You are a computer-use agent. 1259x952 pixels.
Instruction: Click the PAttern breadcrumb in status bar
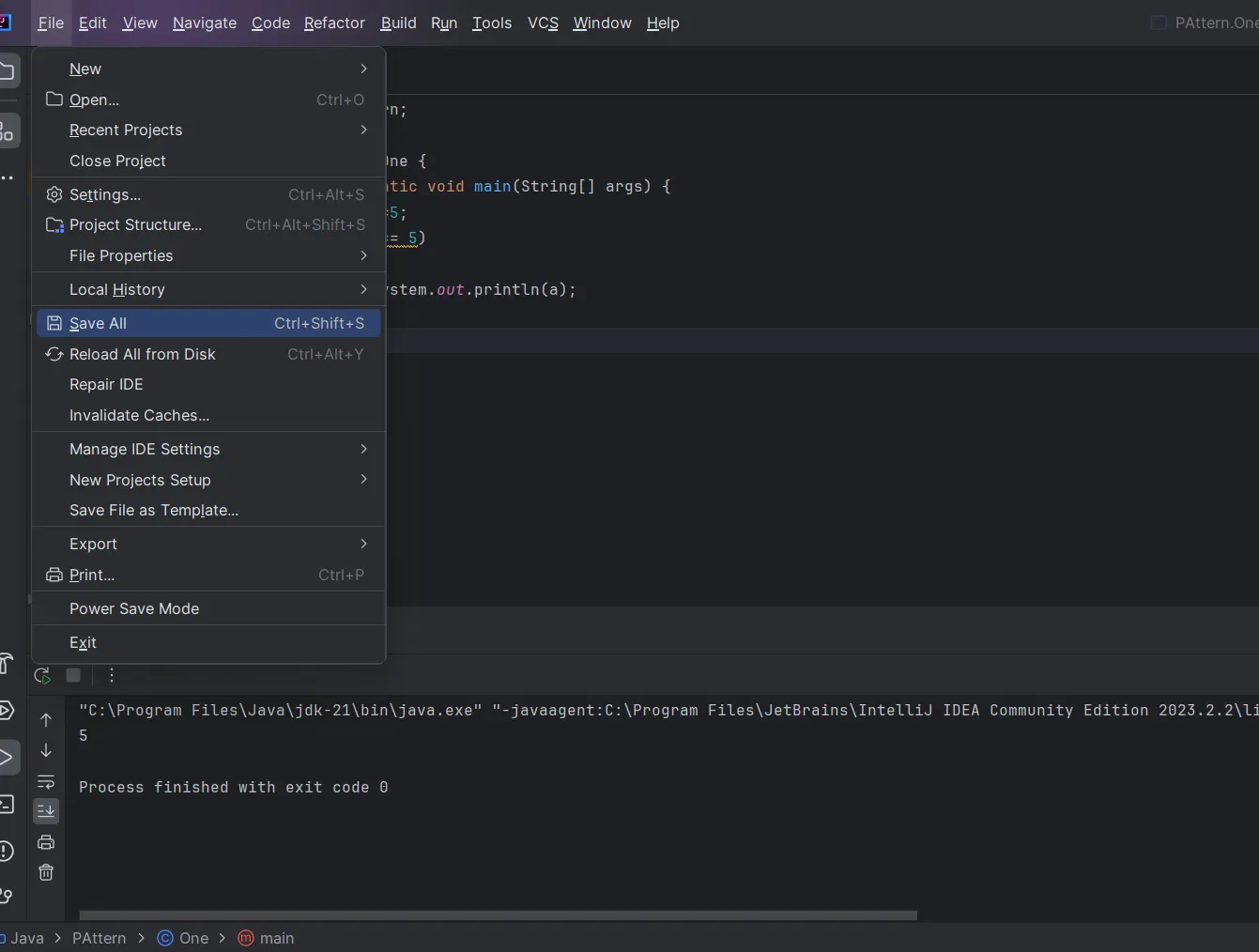tap(99, 938)
